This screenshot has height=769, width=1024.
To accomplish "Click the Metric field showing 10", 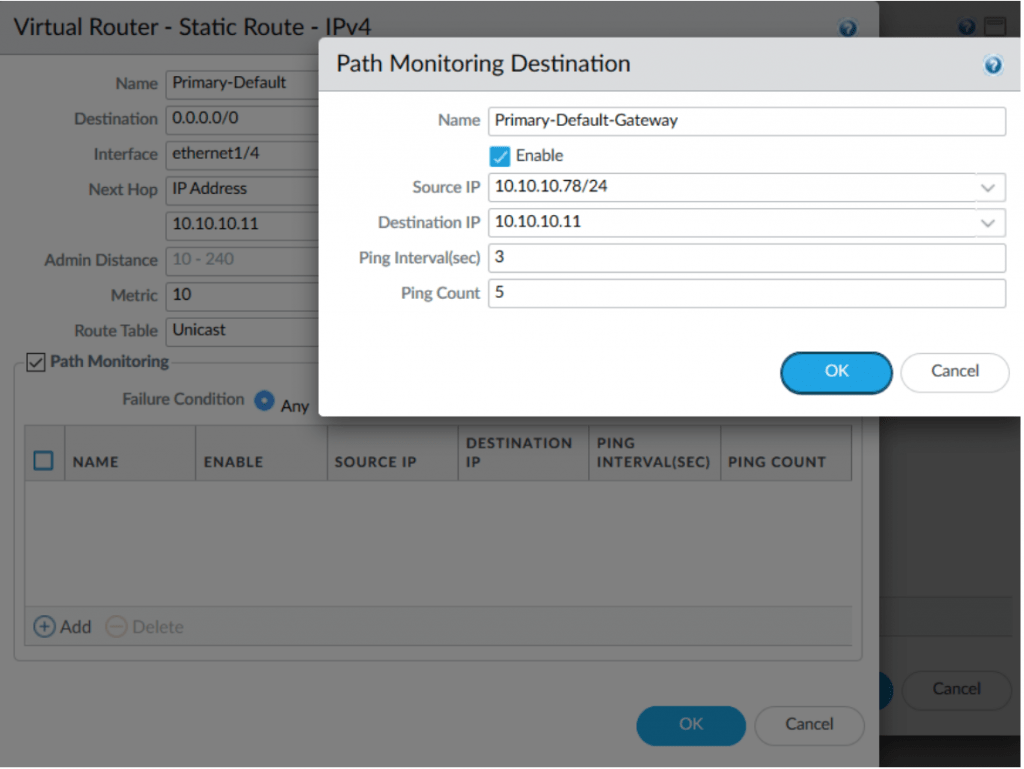I will (242, 295).
